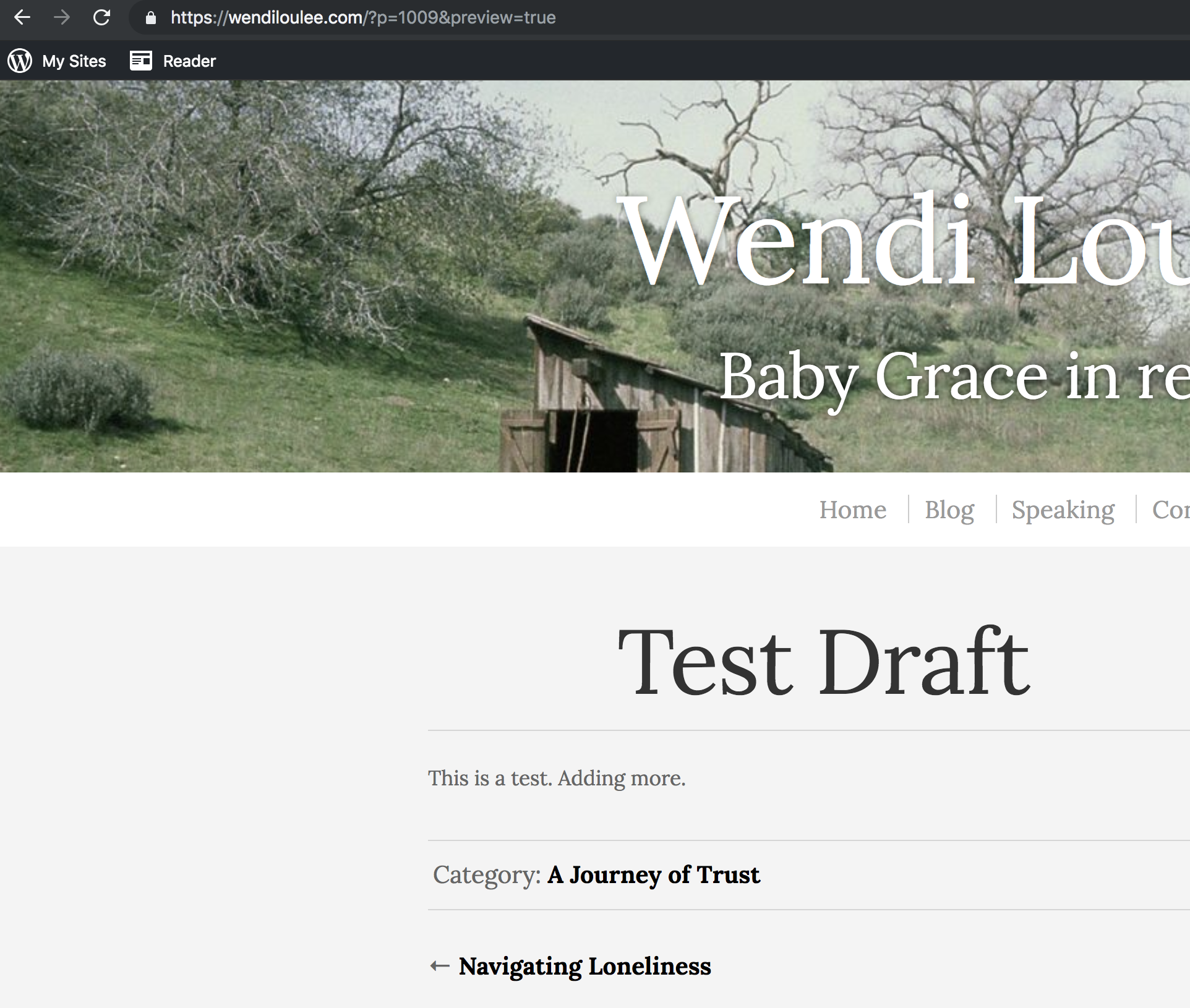Open Reader in admin bar
Screen dimensions: 1190x1008
click(x=189, y=61)
